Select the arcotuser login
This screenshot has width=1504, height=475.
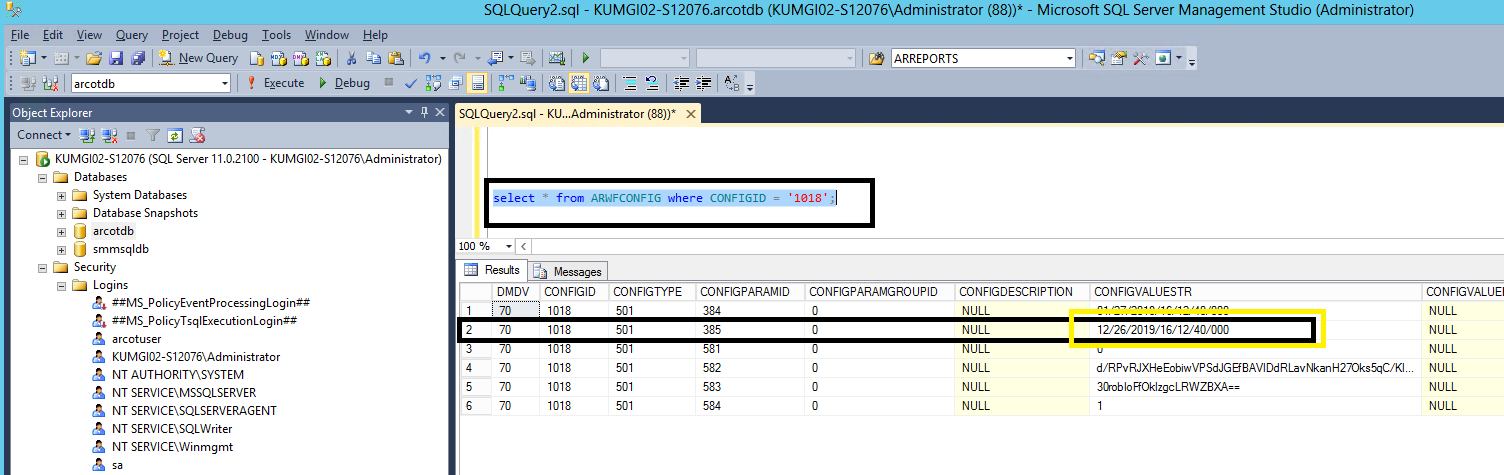pos(136,339)
